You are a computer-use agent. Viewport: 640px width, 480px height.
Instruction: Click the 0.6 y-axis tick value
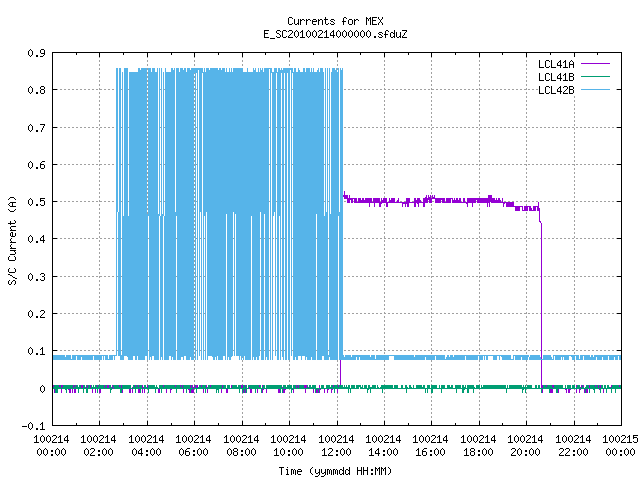coord(36,165)
